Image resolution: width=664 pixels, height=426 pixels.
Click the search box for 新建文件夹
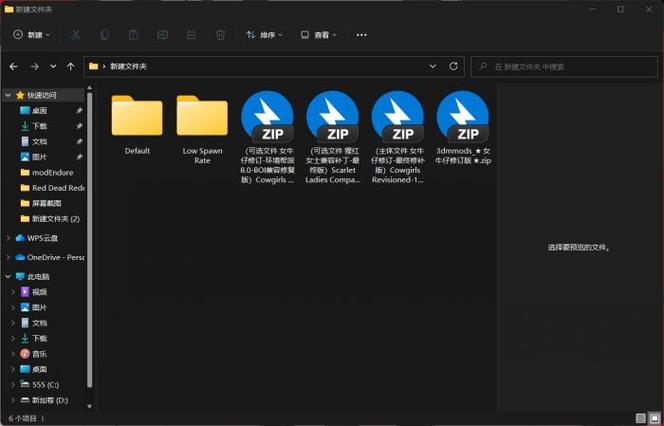pos(564,67)
